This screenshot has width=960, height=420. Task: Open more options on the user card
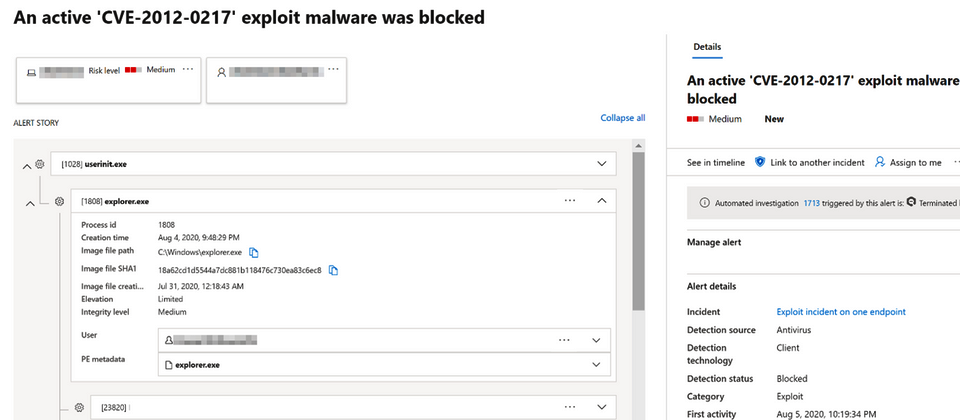click(x=333, y=69)
